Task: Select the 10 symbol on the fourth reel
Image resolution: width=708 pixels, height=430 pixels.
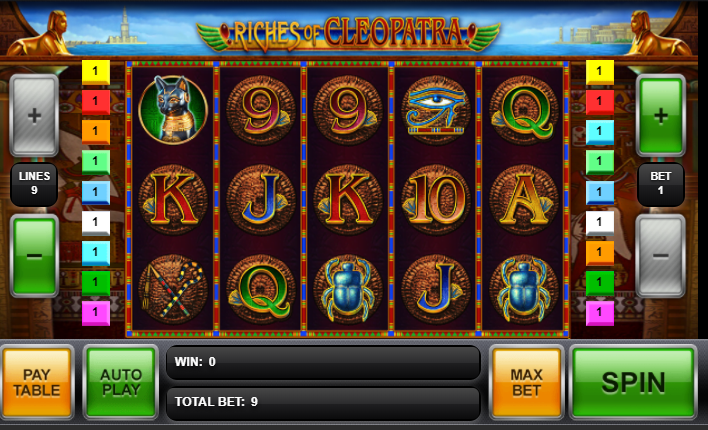Action: click(436, 200)
